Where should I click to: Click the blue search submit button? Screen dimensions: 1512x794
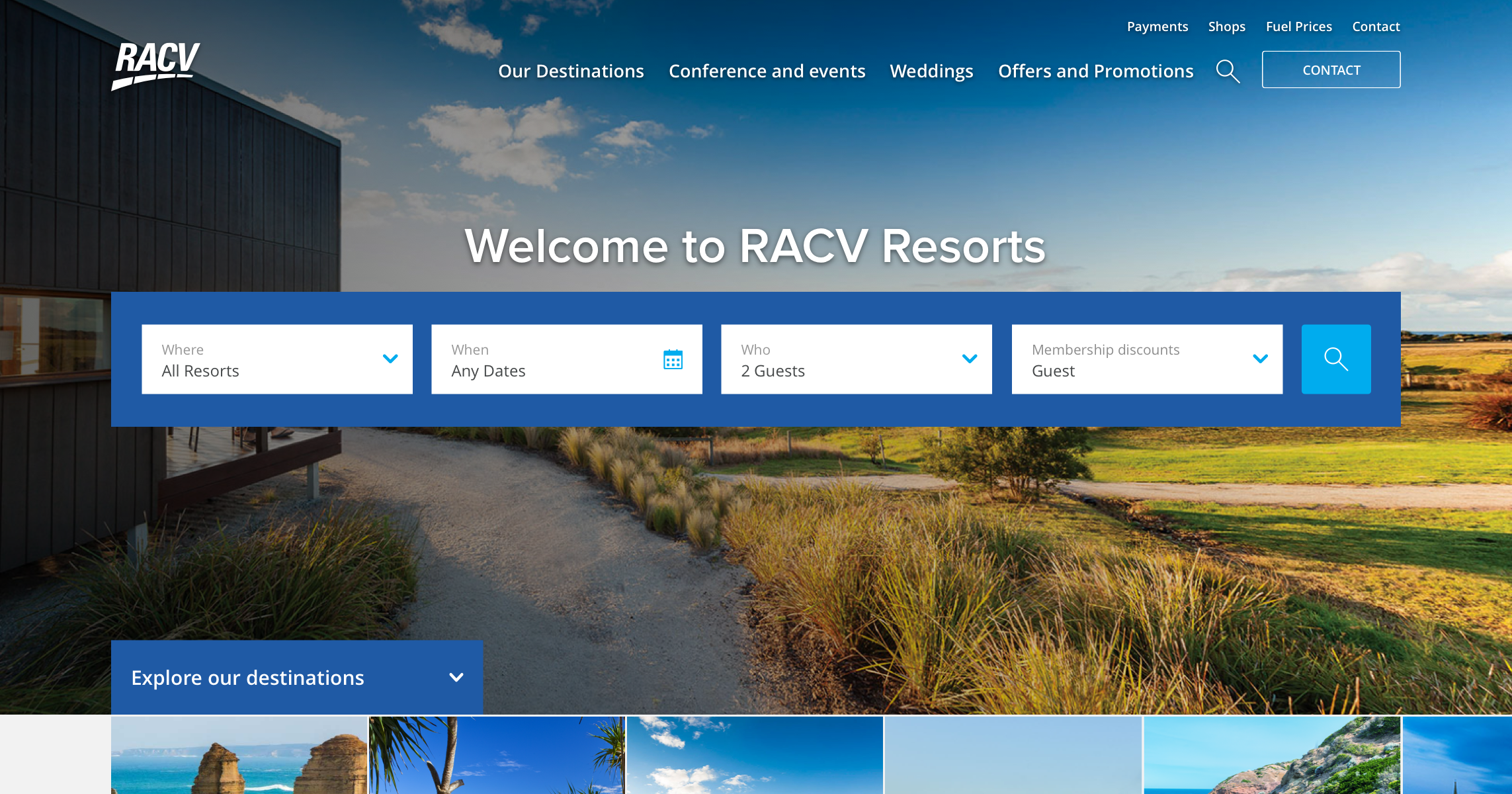coord(1336,359)
